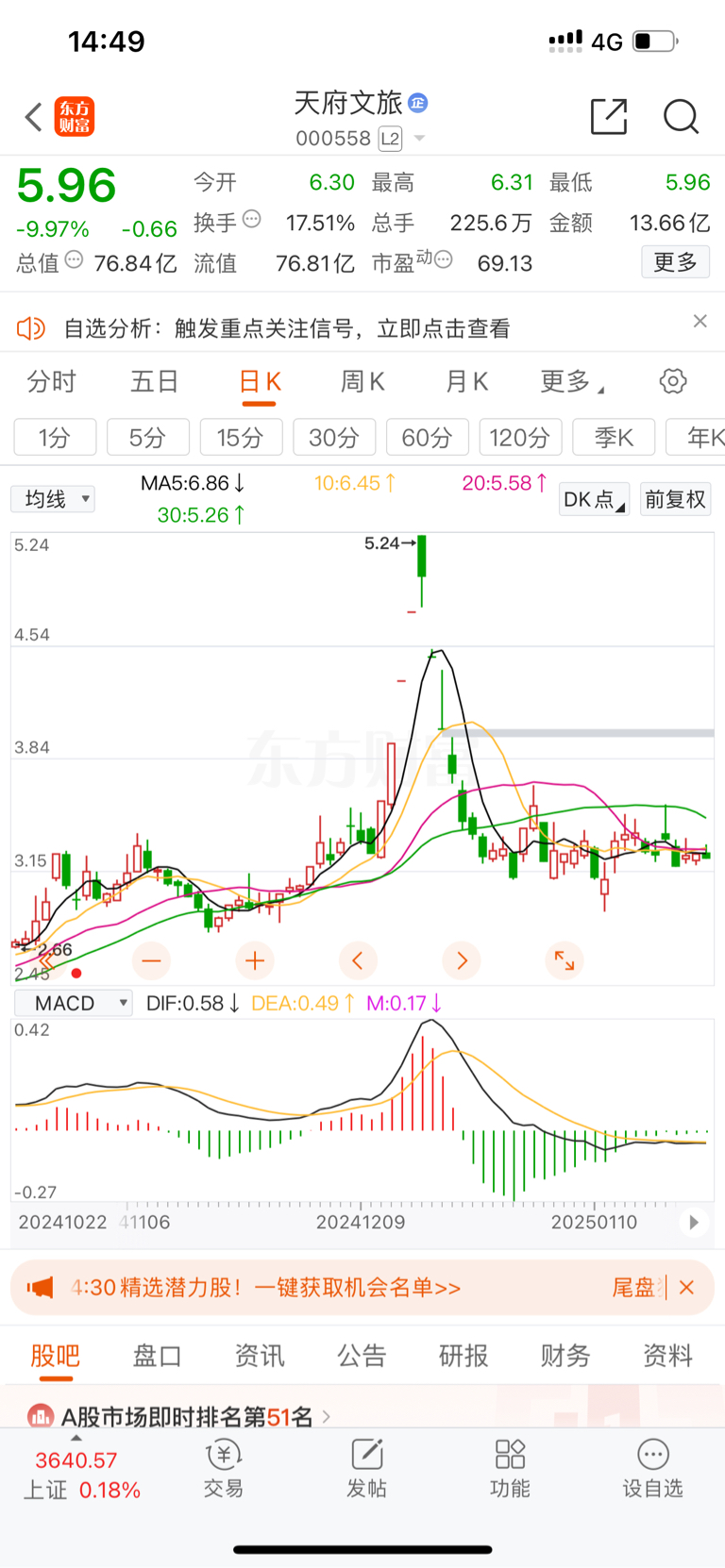Open the 功能 functions icon
Viewport: 725px width, 1568px height.
point(510,1469)
